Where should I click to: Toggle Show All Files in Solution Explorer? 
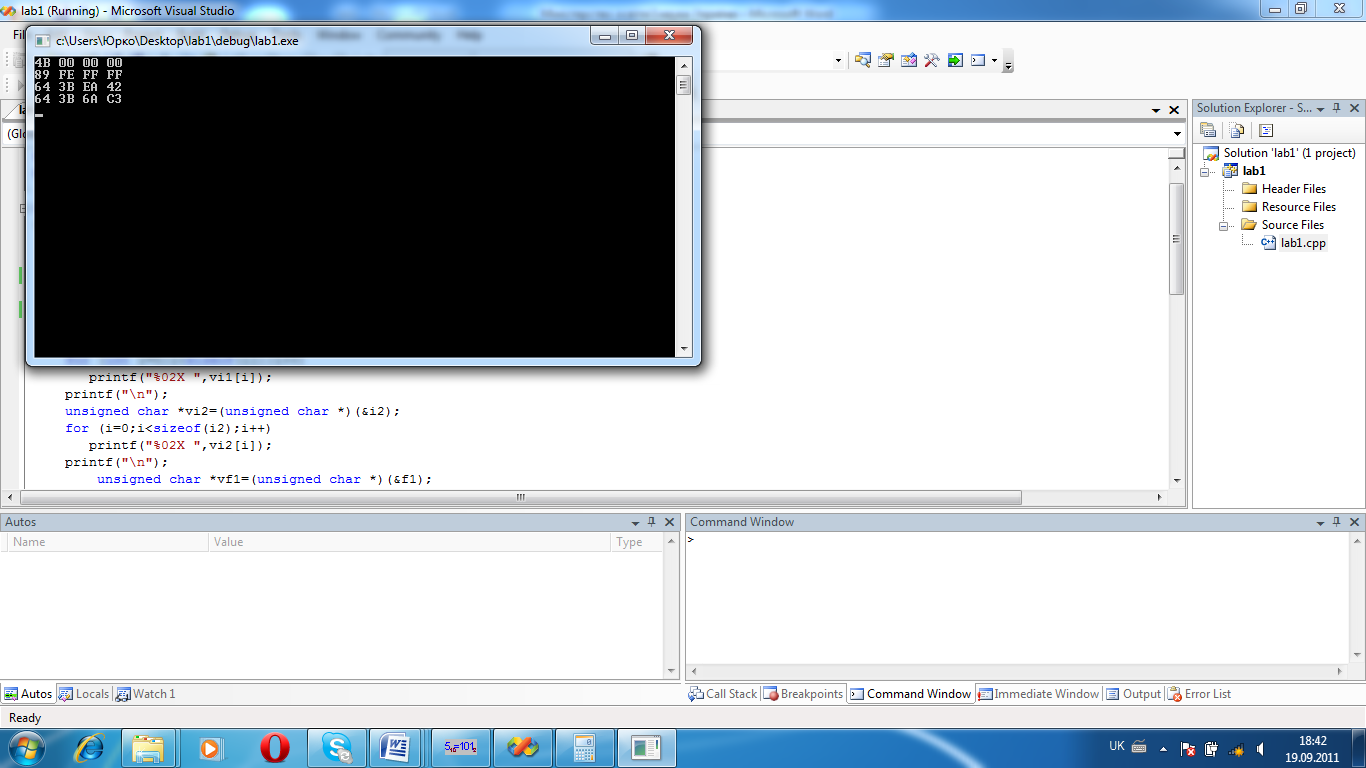coord(1237,130)
